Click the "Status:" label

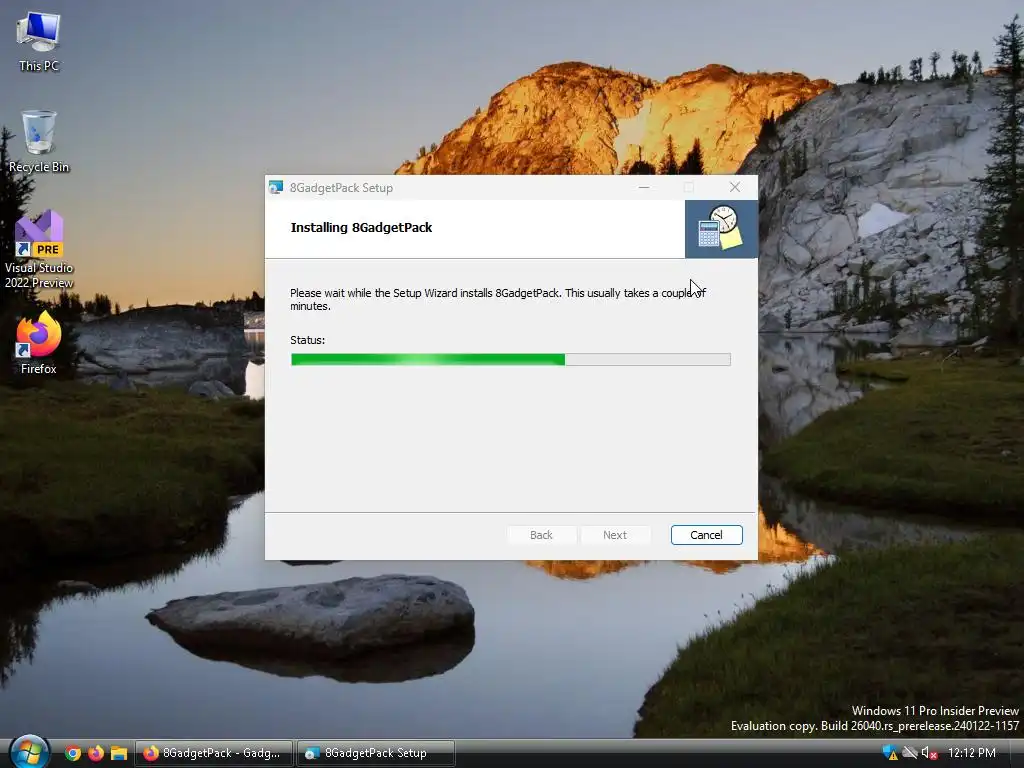tap(308, 340)
